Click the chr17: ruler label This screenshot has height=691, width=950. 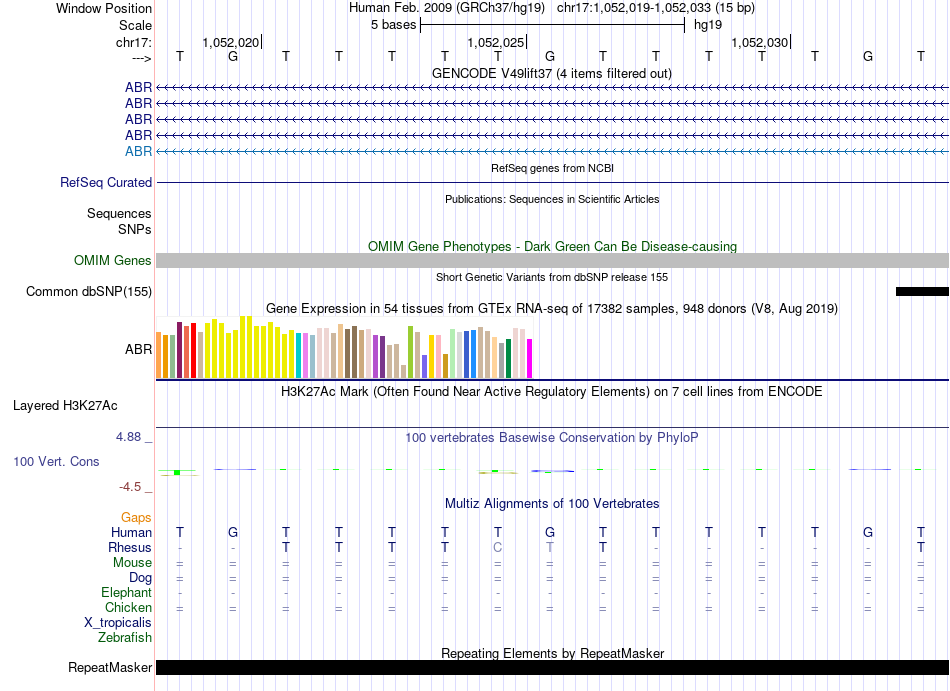134,42
